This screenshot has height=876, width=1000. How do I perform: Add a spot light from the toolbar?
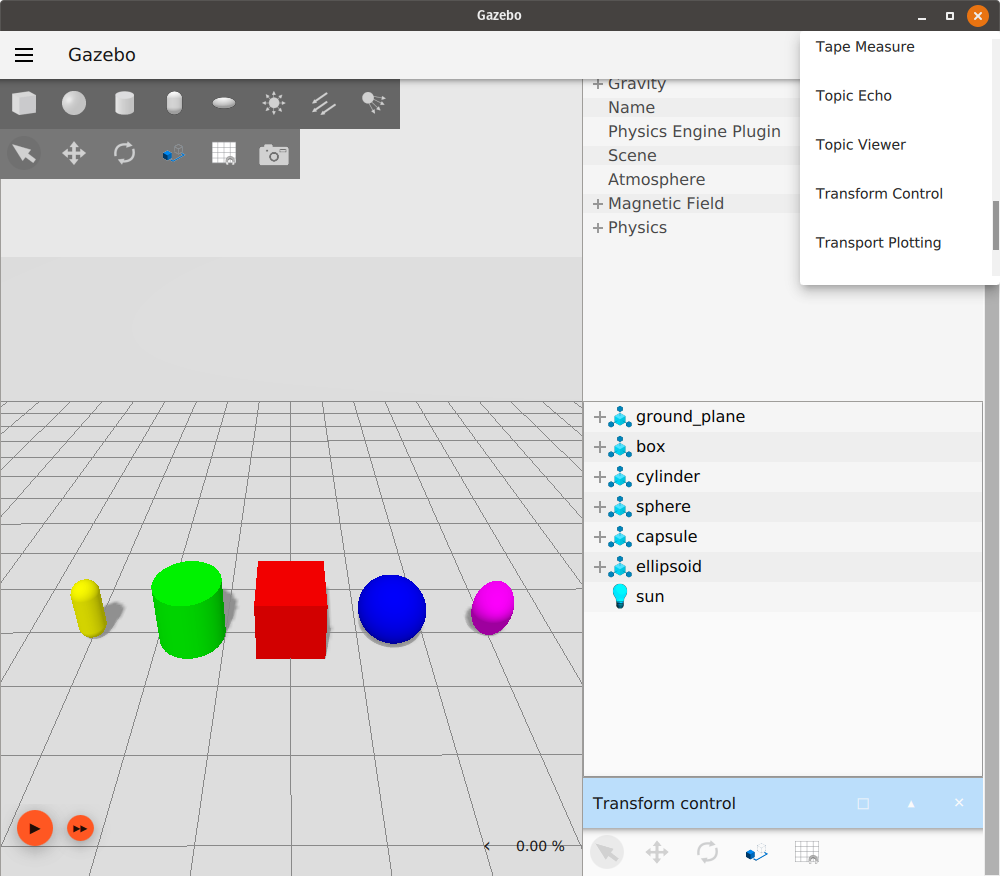(x=373, y=103)
